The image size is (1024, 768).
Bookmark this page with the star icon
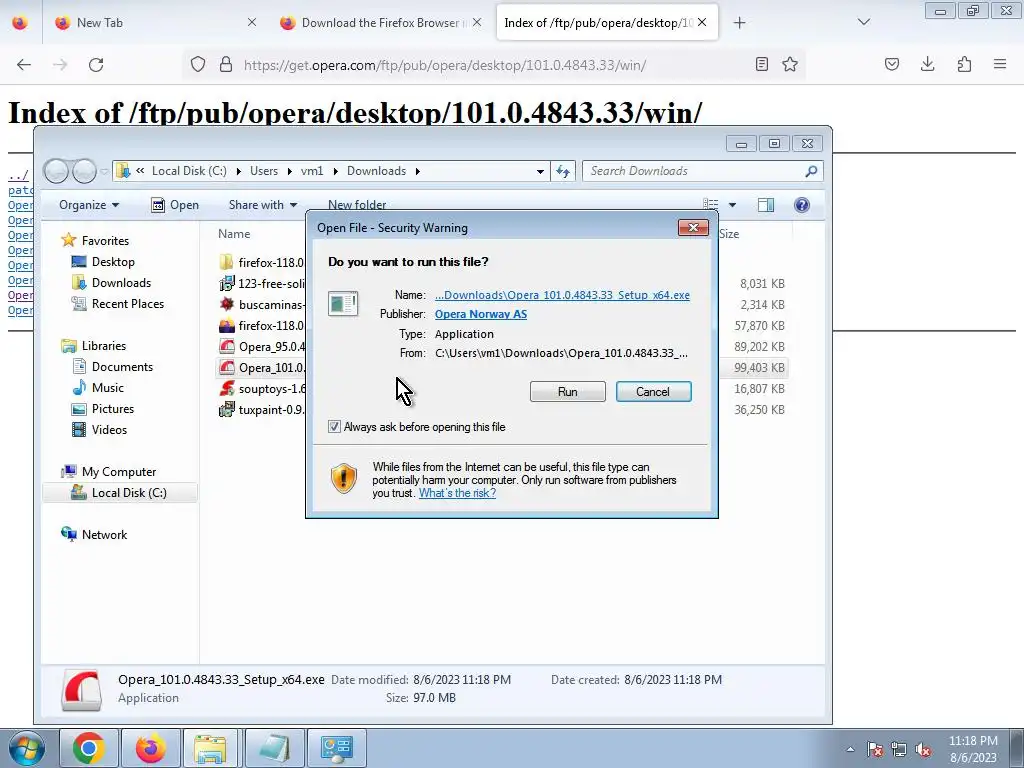[x=790, y=64]
